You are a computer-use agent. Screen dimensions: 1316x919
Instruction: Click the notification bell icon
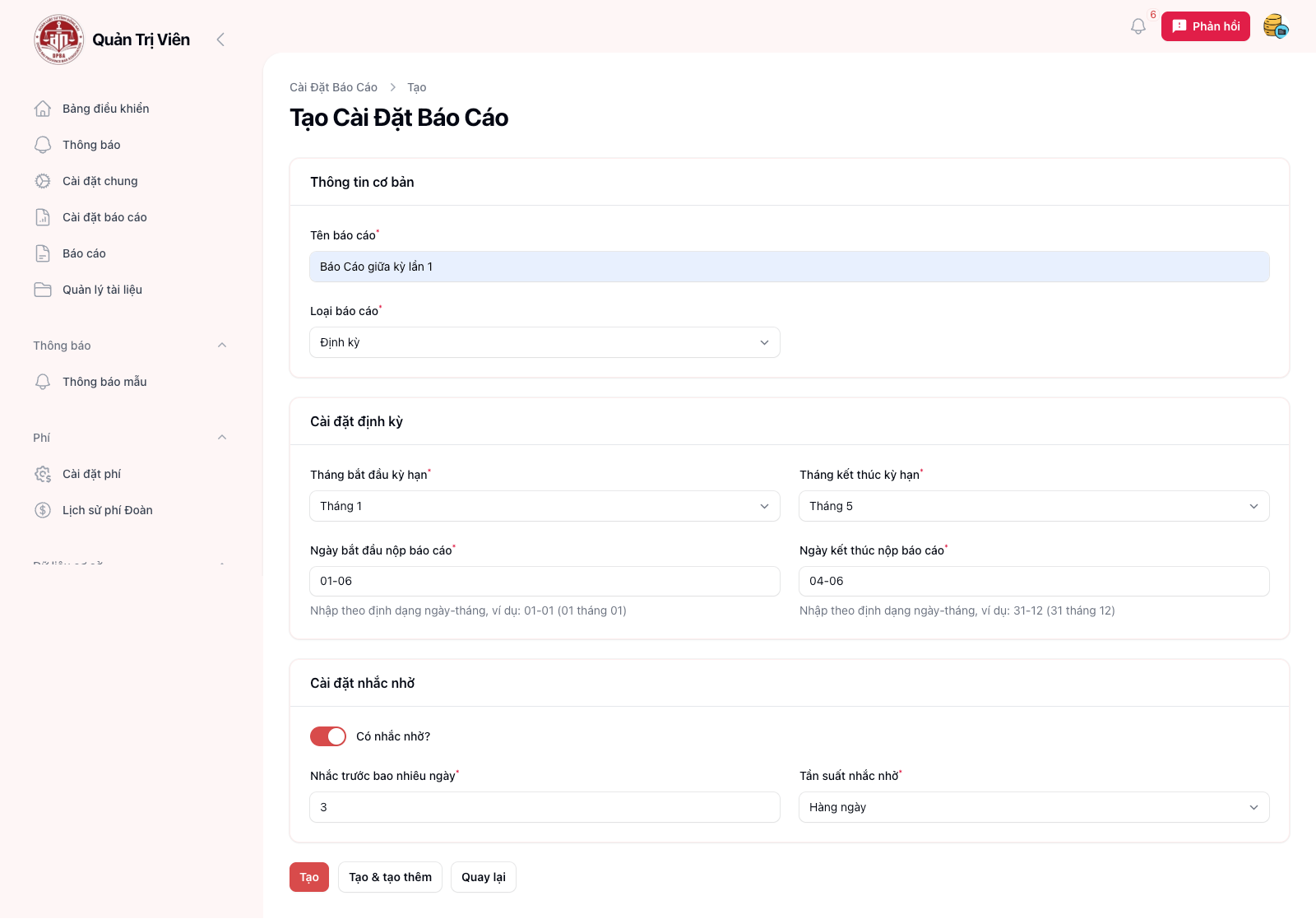(1138, 26)
